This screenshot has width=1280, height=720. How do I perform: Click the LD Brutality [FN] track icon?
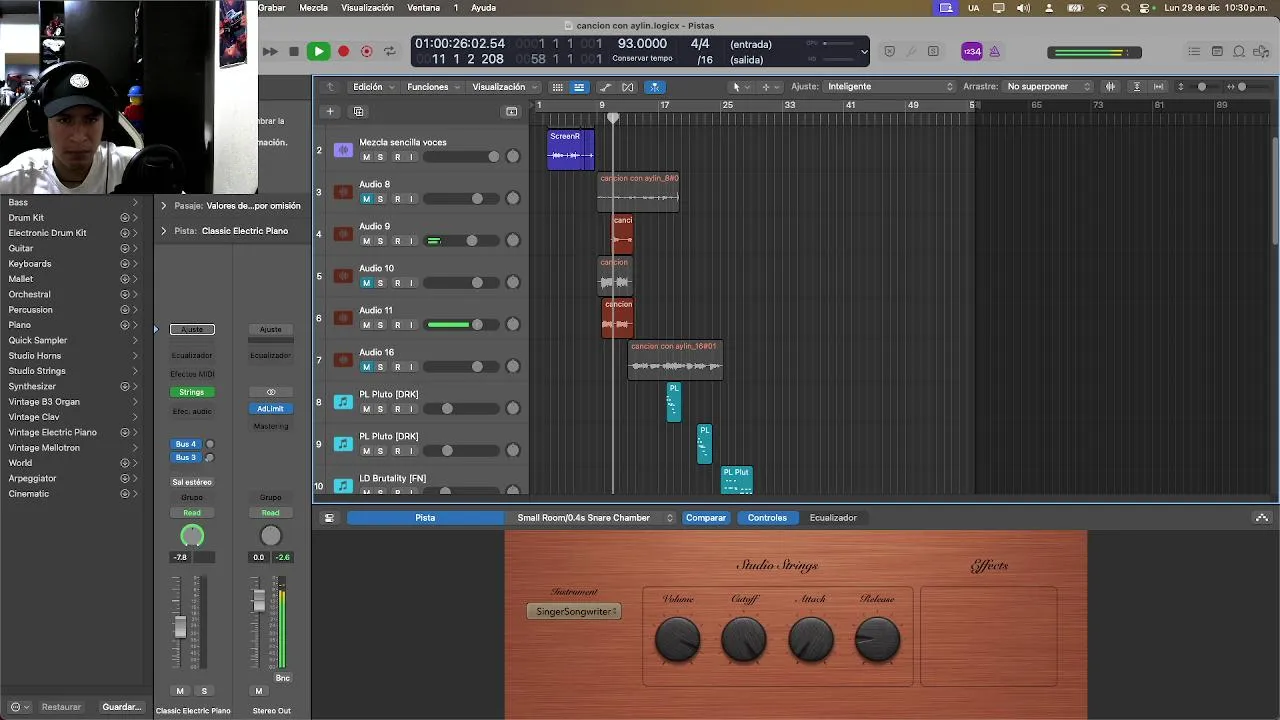pos(343,486)
